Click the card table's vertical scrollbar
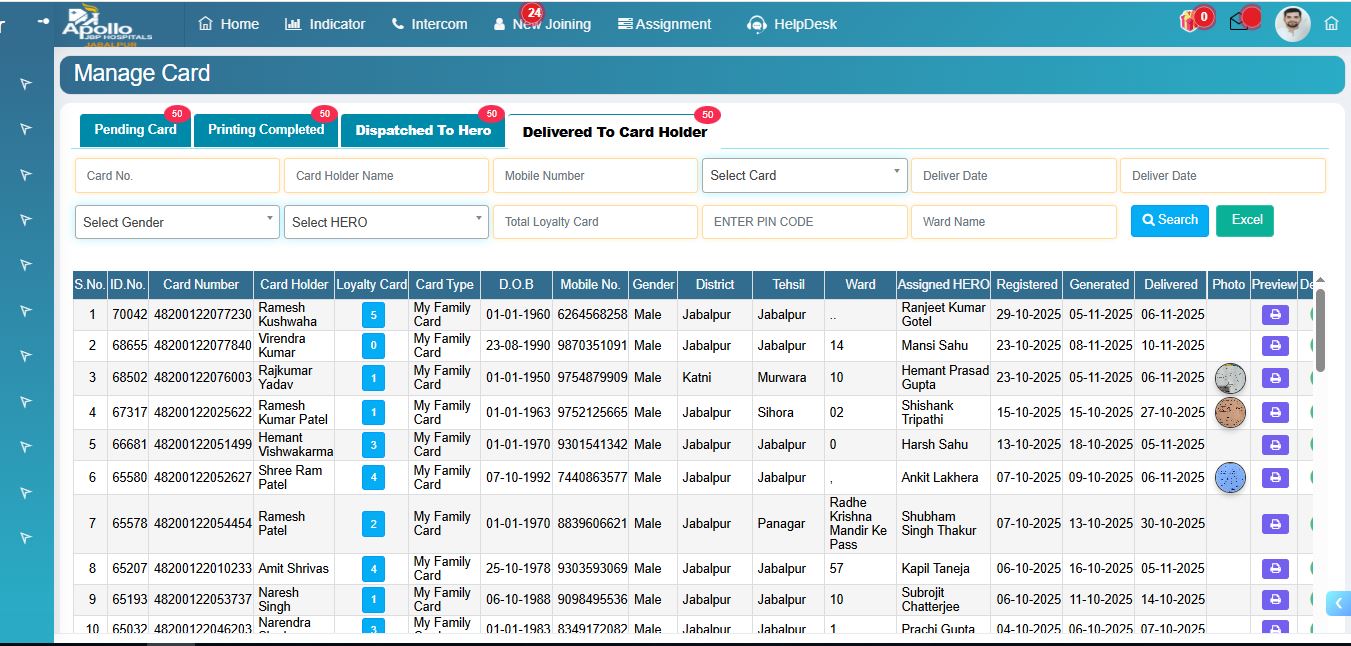The width and height of the screenshot is (1351, 646). point(1320,330)
